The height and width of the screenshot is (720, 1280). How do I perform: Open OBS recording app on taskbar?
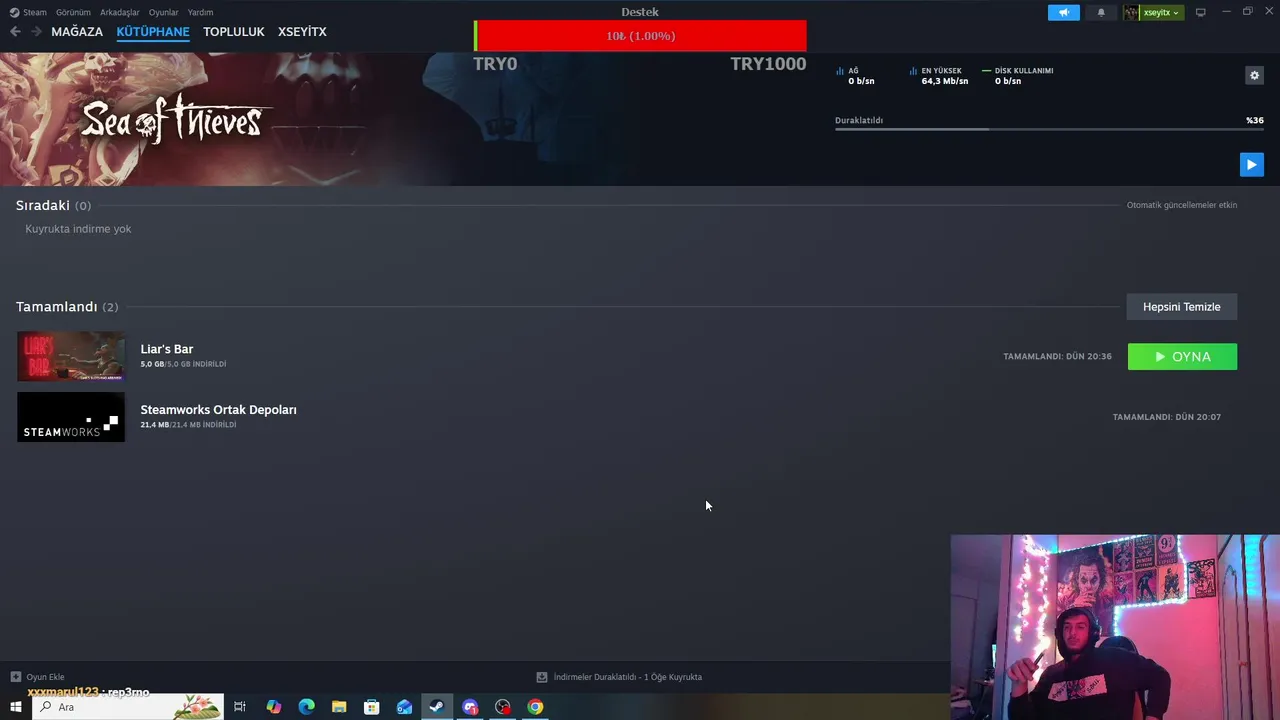(503, 707)
